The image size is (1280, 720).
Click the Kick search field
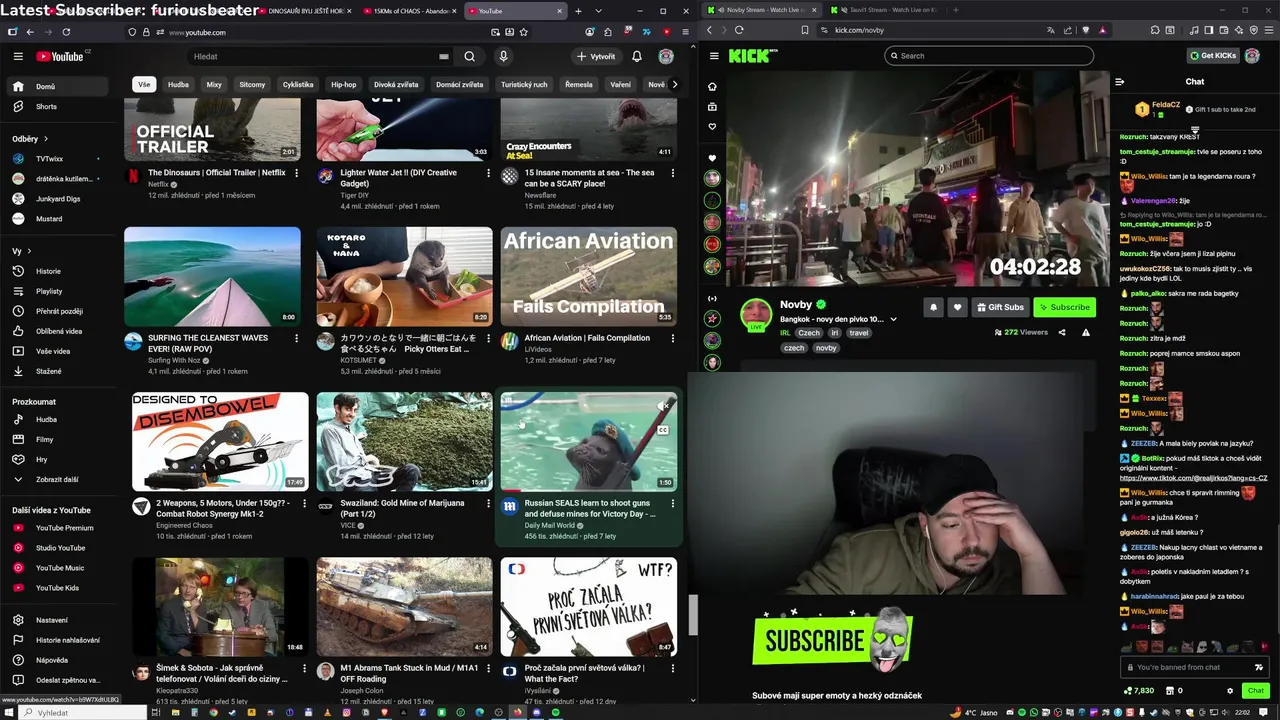pyautogui.click(x=989, y=56)
